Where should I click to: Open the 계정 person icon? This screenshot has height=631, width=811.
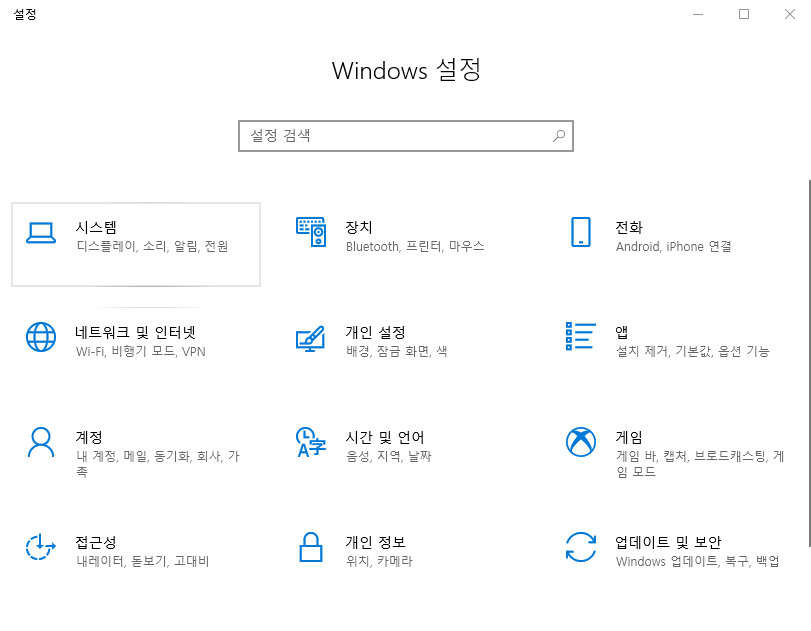41,442
